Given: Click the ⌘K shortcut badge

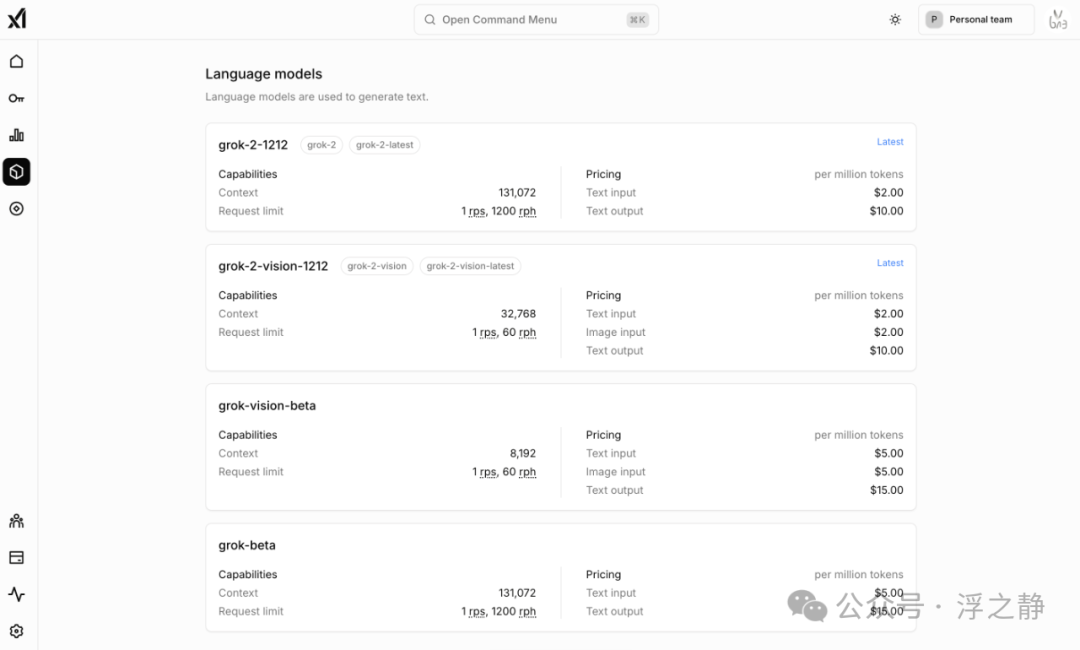Looking at the screenshot, I should (x=638, y=19).
